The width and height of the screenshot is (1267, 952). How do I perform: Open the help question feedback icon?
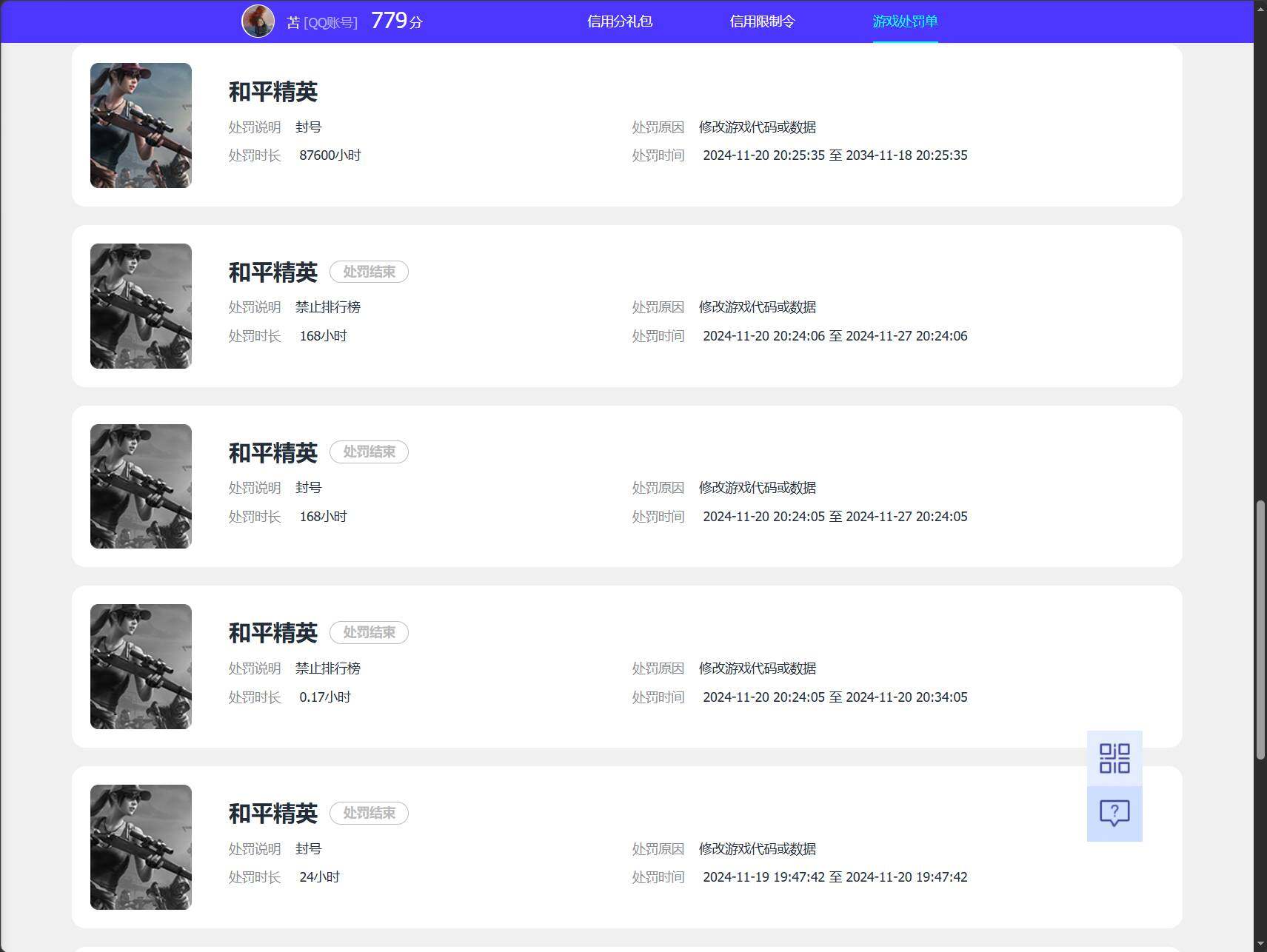1114,814
